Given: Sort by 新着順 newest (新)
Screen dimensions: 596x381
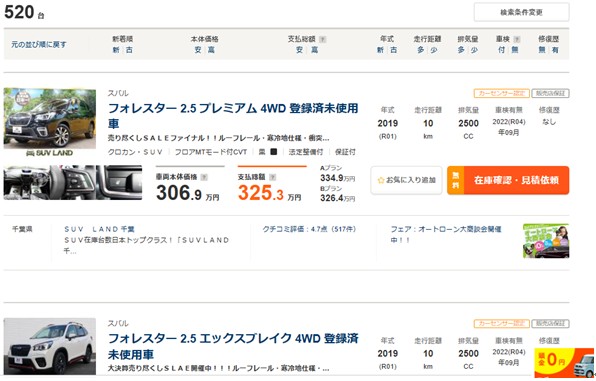Looking at the screenshot, I should pyautogui.click(x=116, y=50).
